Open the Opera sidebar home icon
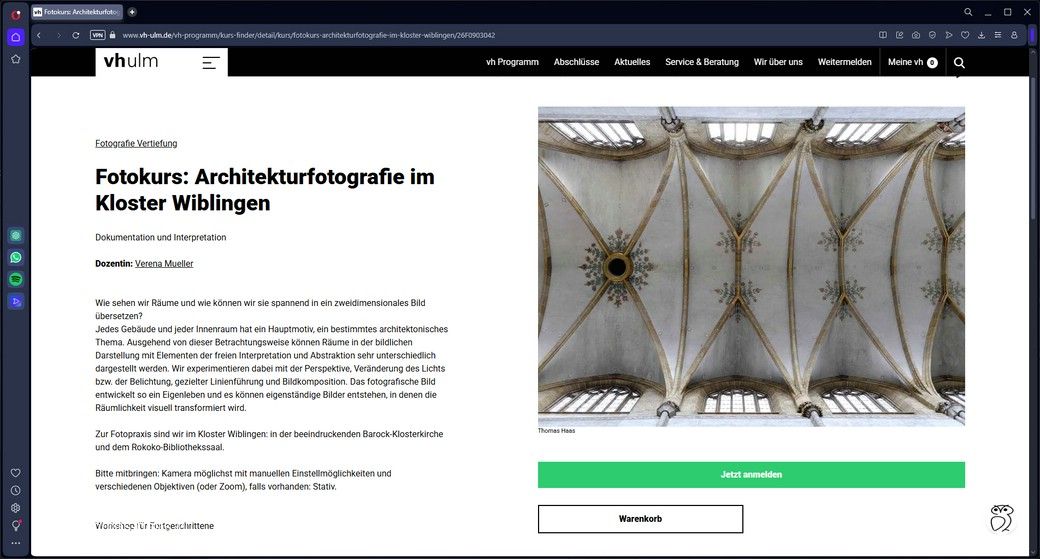The image size is (1040, 559). pyautogui.click(x=16, y=37)
